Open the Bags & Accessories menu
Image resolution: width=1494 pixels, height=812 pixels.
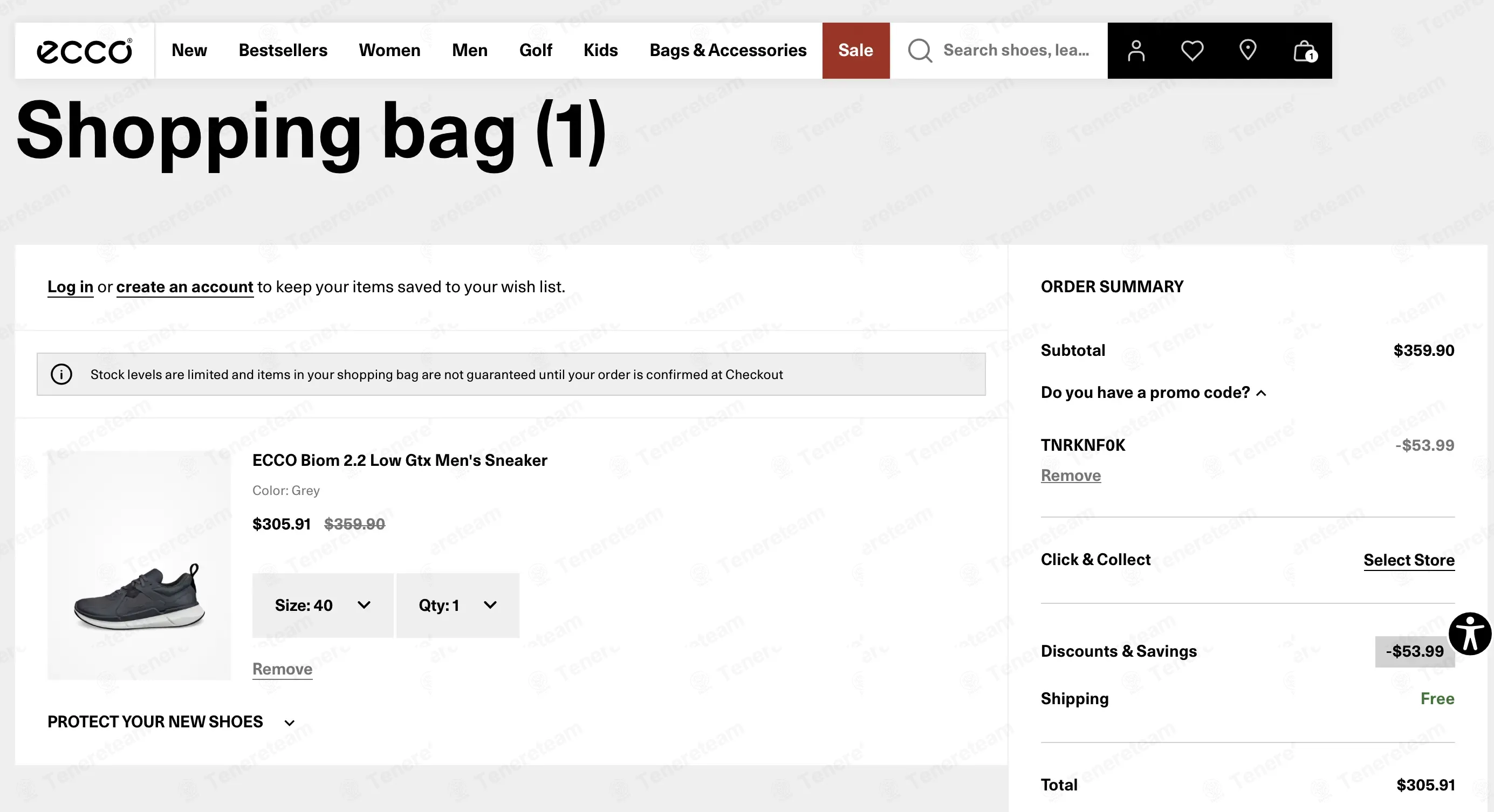click(728, 51)
